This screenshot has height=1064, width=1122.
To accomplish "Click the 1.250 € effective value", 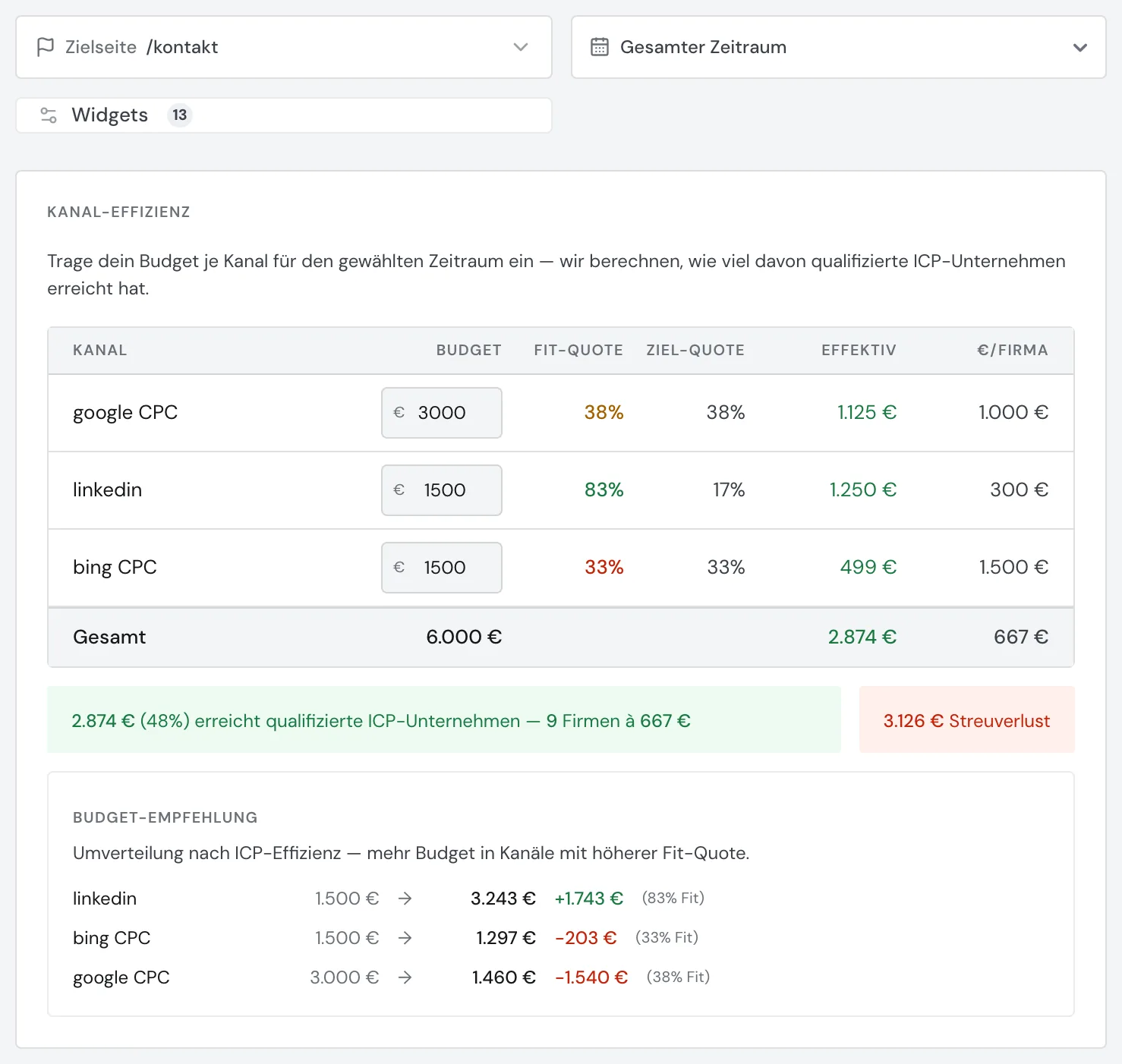I will tap(863, 490).
